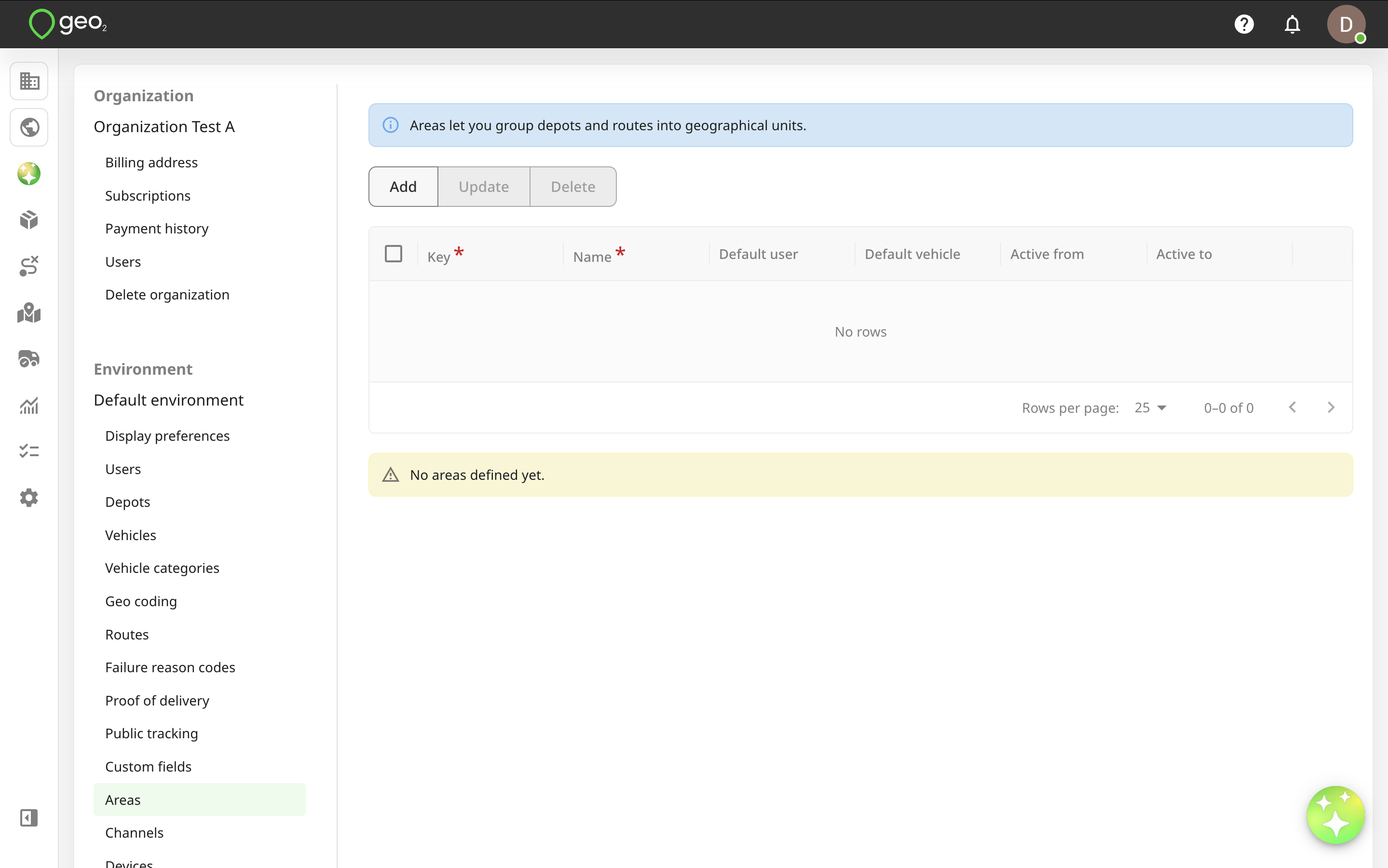
Task: Open the green sparkle assistant icon in sidebar
Action: click(29, 174)
